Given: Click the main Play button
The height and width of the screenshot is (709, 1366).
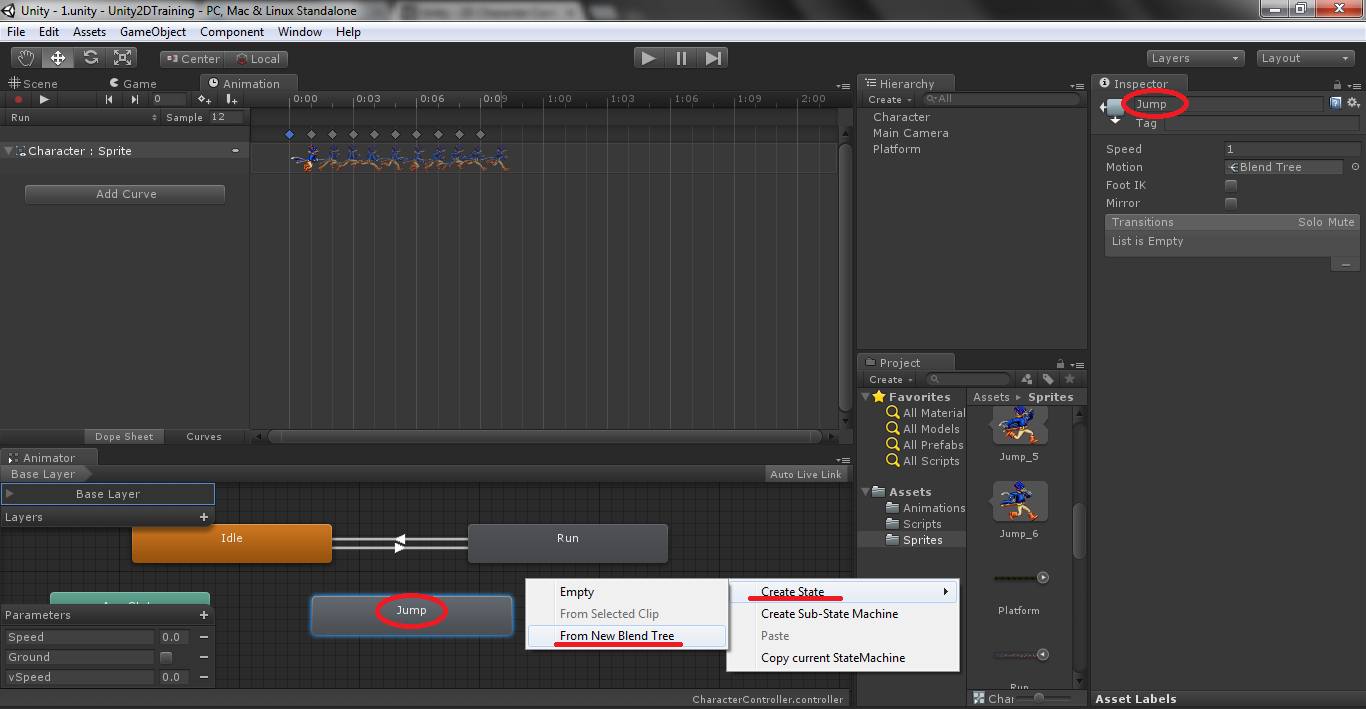Looking at the screenshot, I should tap(649, 58).
